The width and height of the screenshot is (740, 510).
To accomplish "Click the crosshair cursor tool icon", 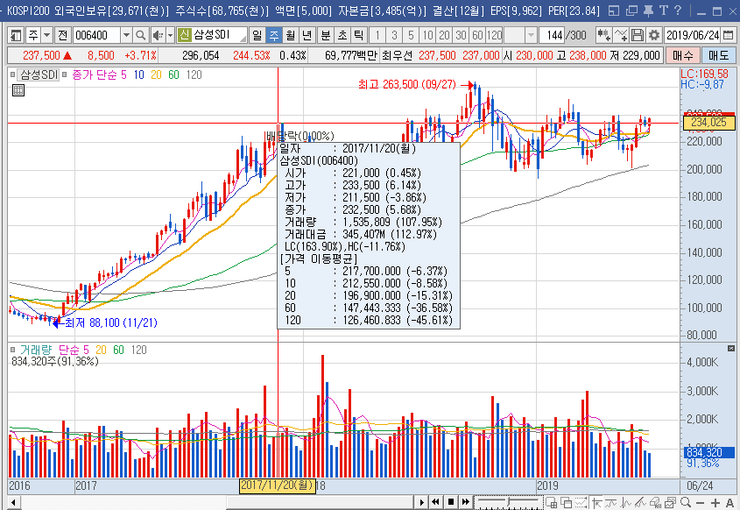I will point(597,502).
